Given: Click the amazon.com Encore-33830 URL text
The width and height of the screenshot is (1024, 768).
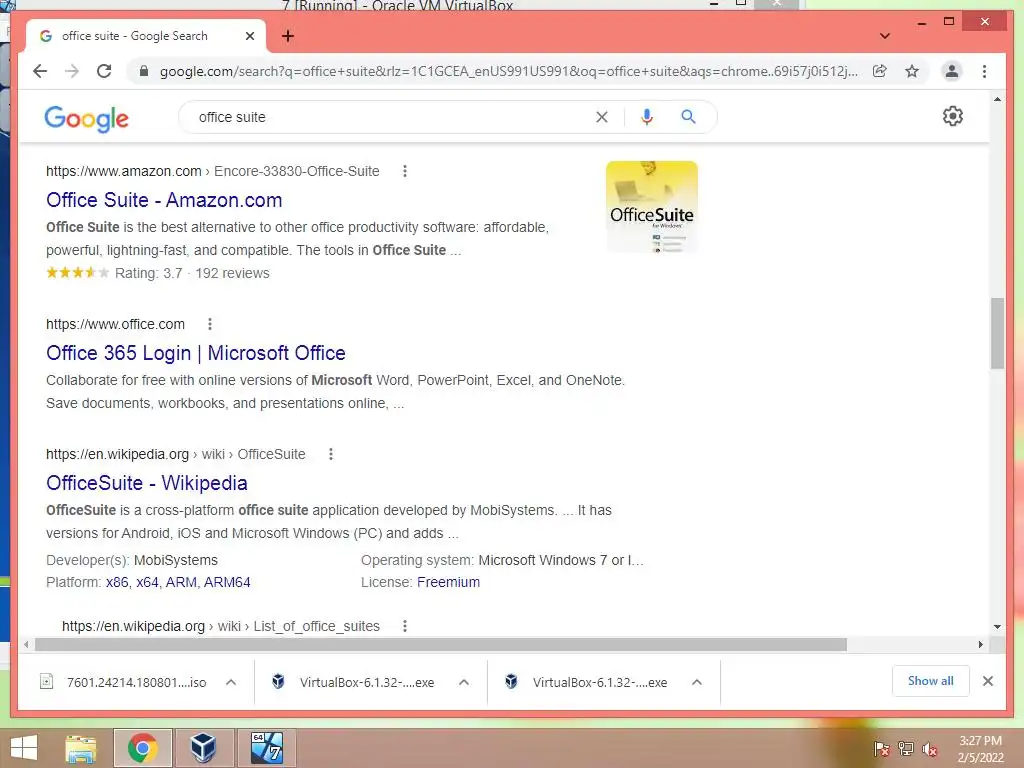Looking at the screenshot, I should (x=212, y=171).
